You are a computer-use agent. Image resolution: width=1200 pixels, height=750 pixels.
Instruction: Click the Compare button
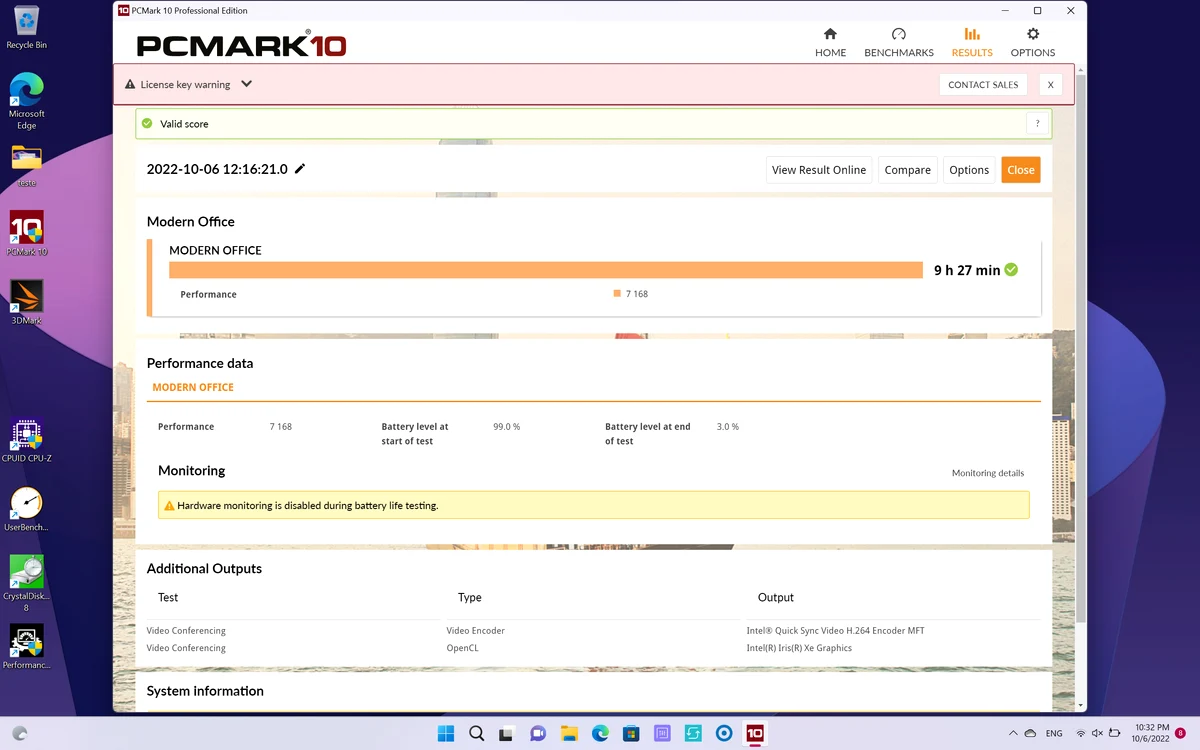[908, 170]
